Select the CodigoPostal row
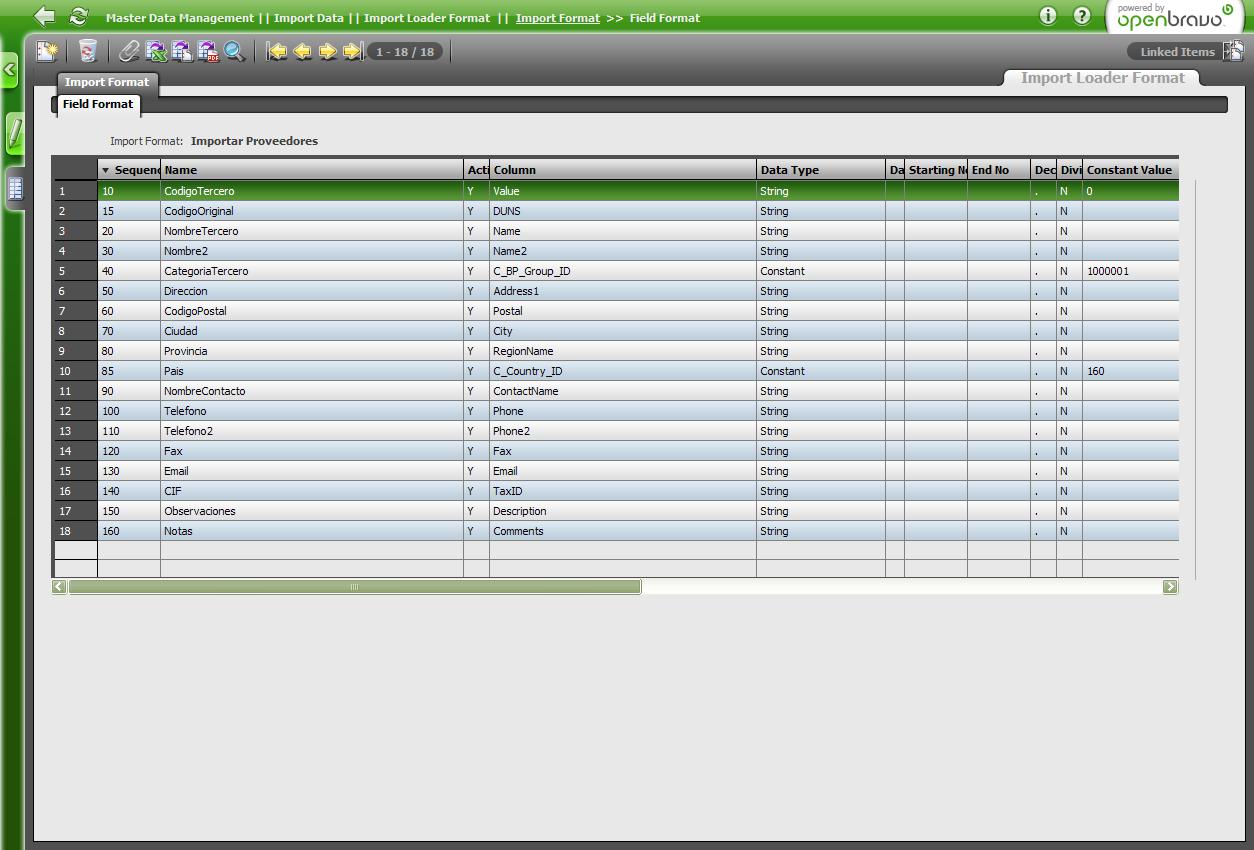This screenshot has width=1254, height=850. (616, 311)
